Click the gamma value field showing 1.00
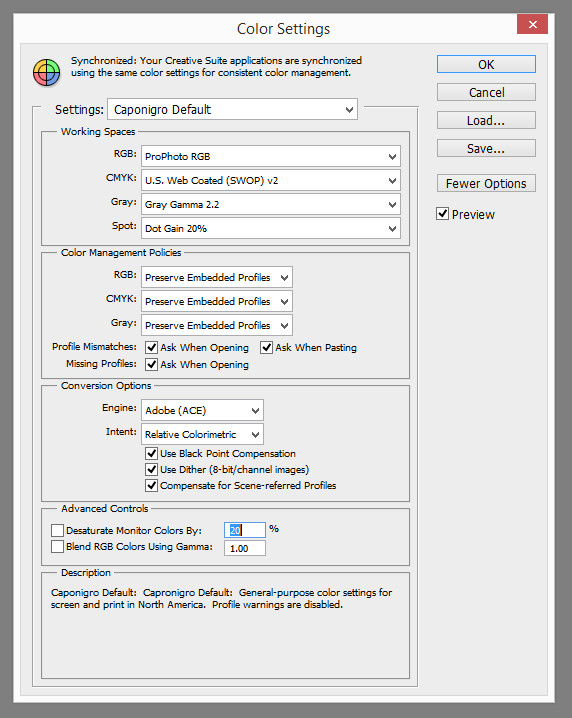Screen dimensions: 572x718 click(245, 548)
